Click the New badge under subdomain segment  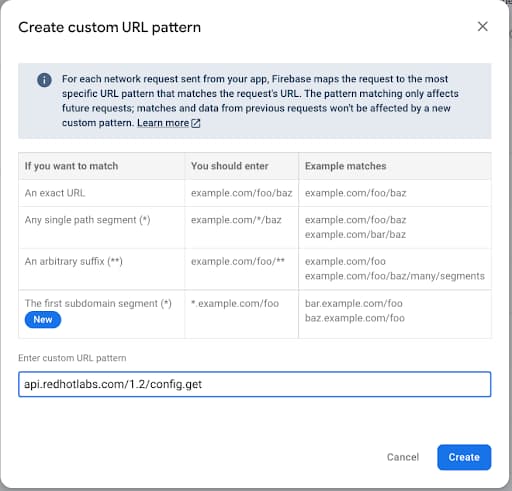43,319
